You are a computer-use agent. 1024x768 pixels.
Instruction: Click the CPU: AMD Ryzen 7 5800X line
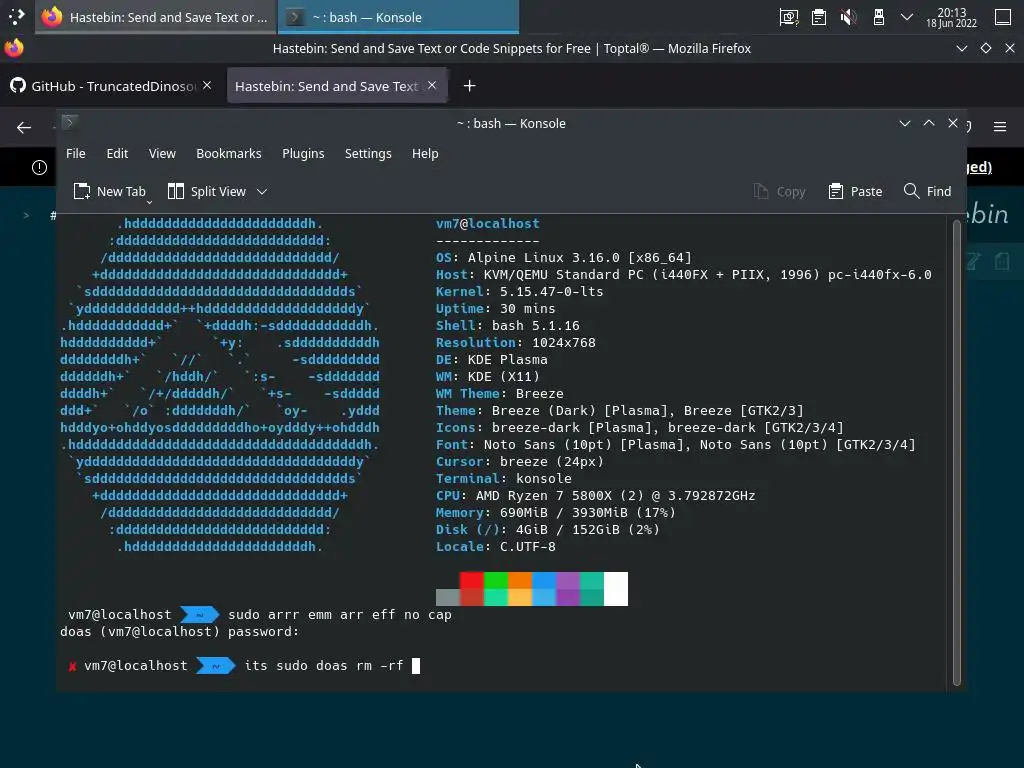point(596,495)
